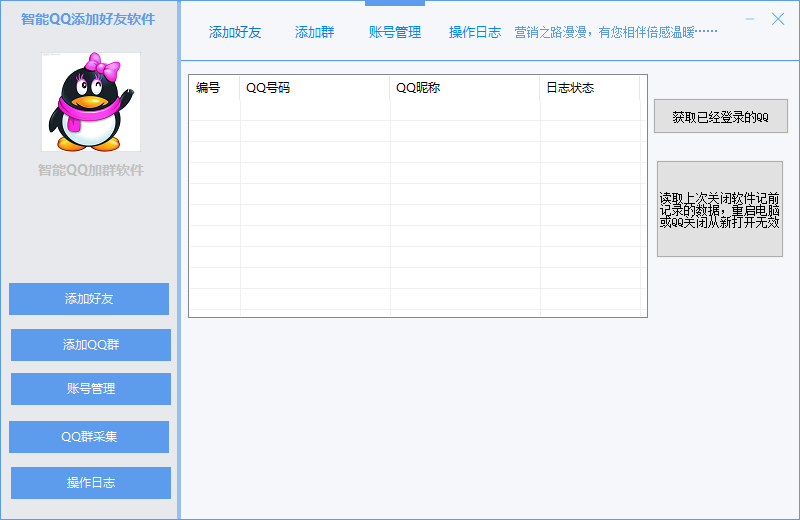This screenshot has width=800, height=520.
Task: Open the QQ群采集 sidebar button
Action: 89,437
